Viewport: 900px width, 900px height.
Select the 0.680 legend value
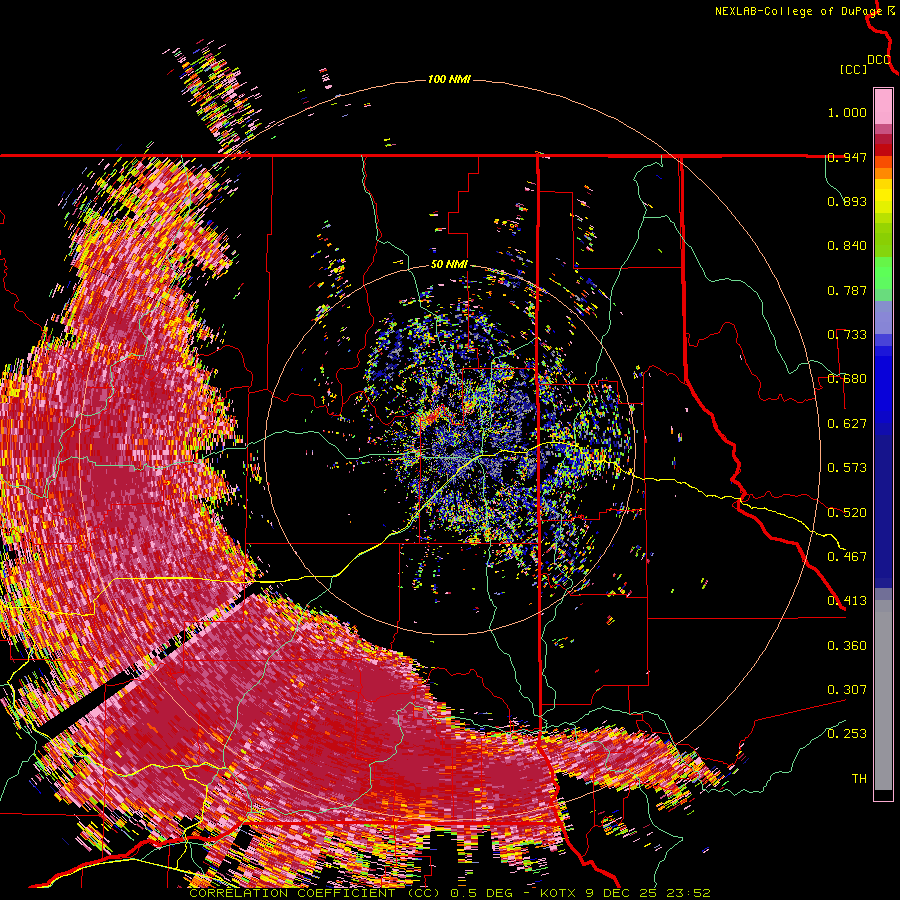[847, 379]
